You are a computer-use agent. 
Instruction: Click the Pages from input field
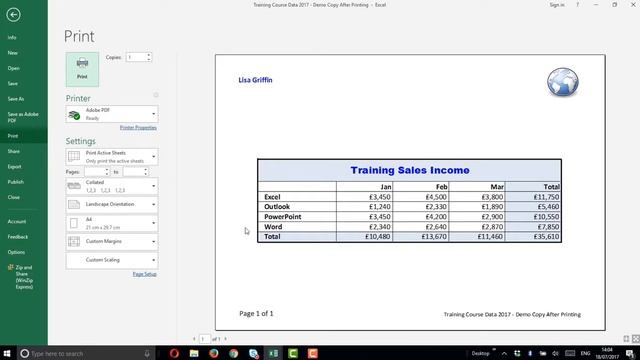coord(94,172)
